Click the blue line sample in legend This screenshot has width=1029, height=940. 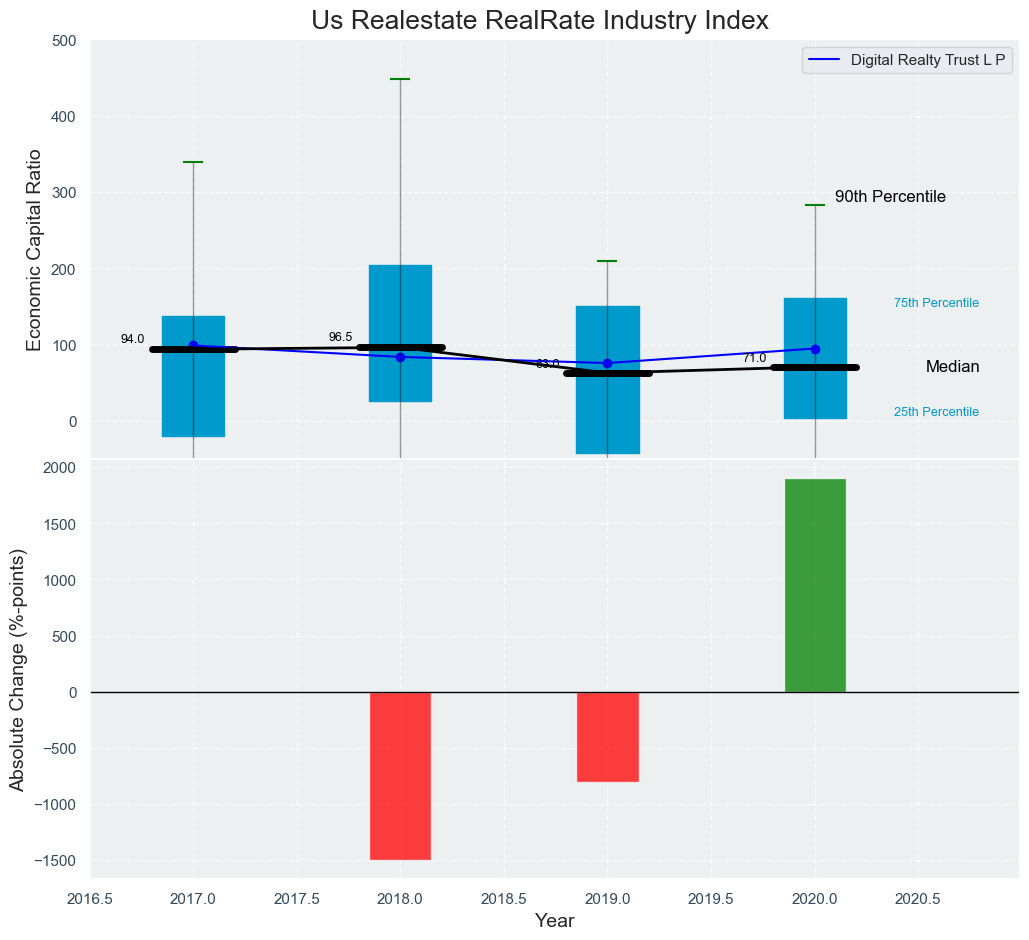tap(825, 60)
